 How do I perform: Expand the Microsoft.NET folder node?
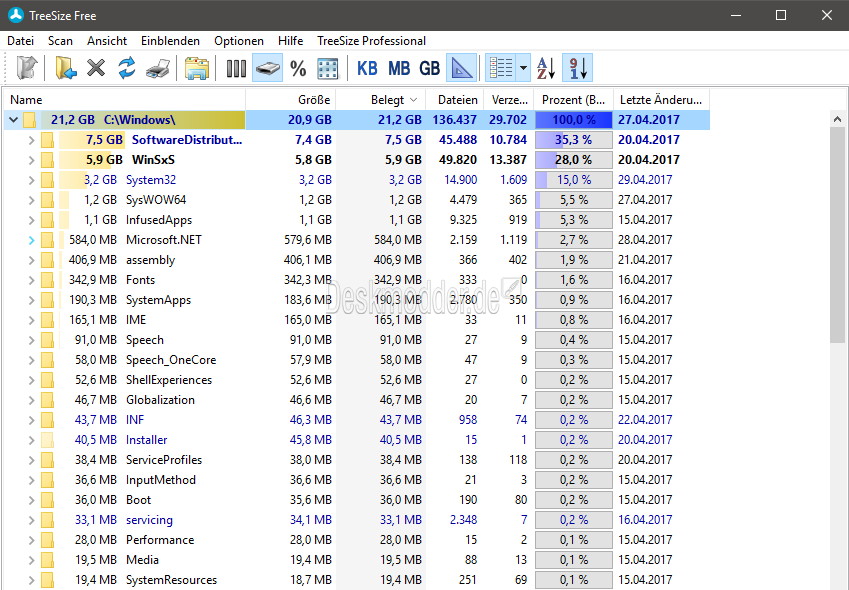[31, 240]
